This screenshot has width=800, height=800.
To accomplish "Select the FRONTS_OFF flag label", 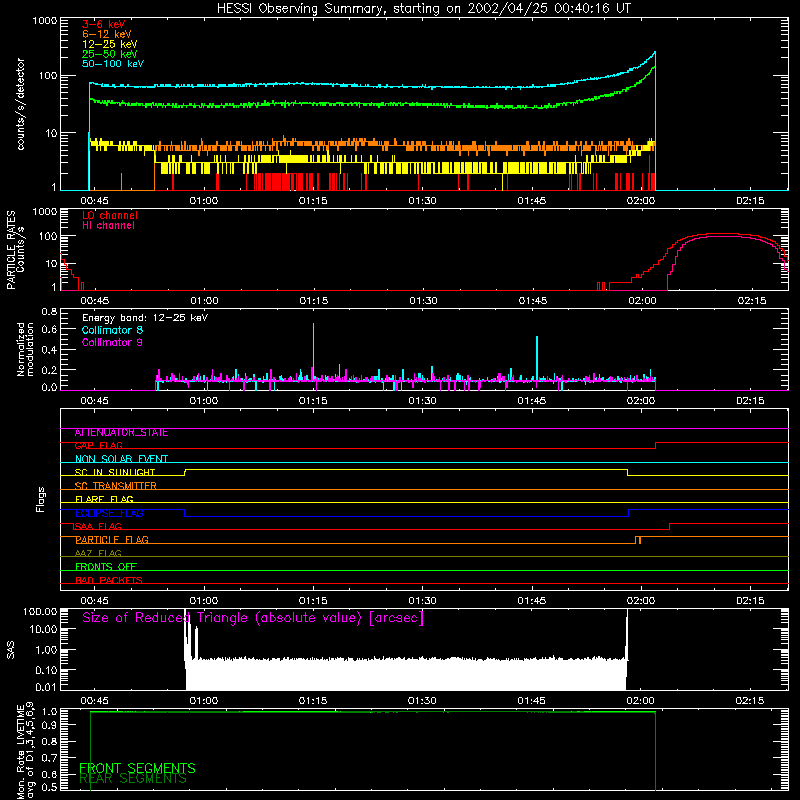I will pyautogui.click(x=106, y=567).
